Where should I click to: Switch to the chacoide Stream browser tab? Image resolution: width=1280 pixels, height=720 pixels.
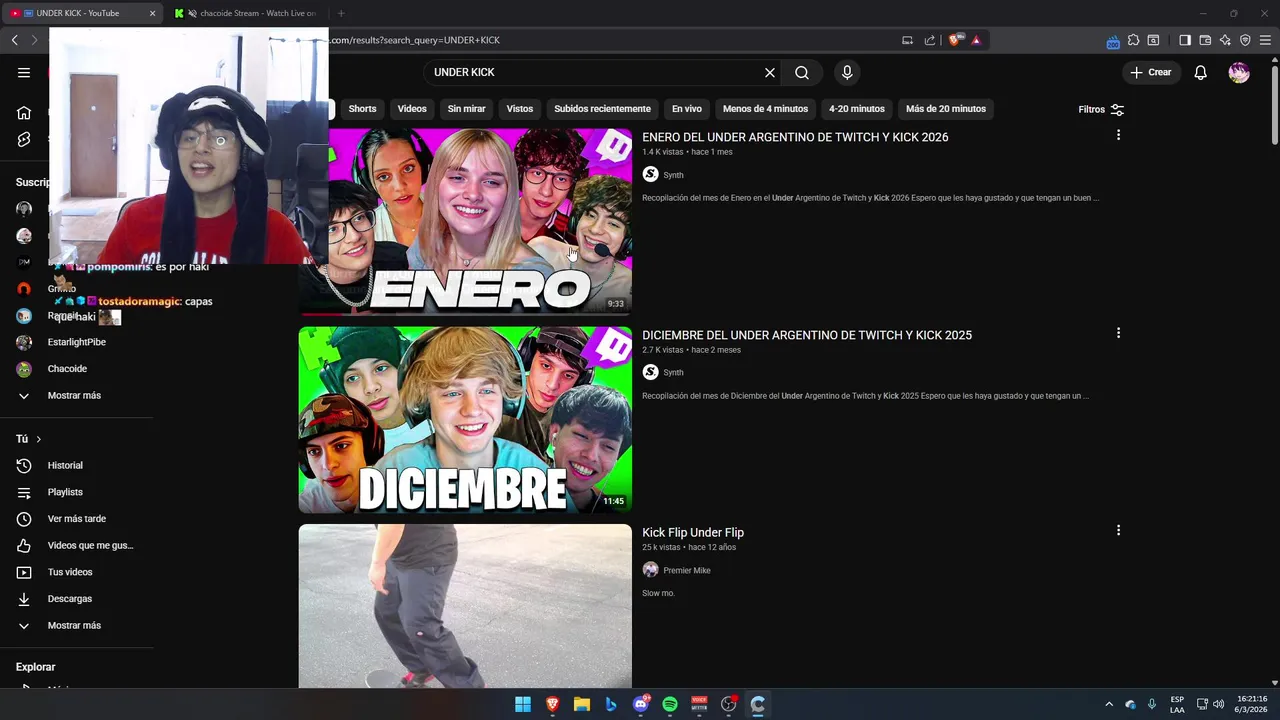coord(247,13)
